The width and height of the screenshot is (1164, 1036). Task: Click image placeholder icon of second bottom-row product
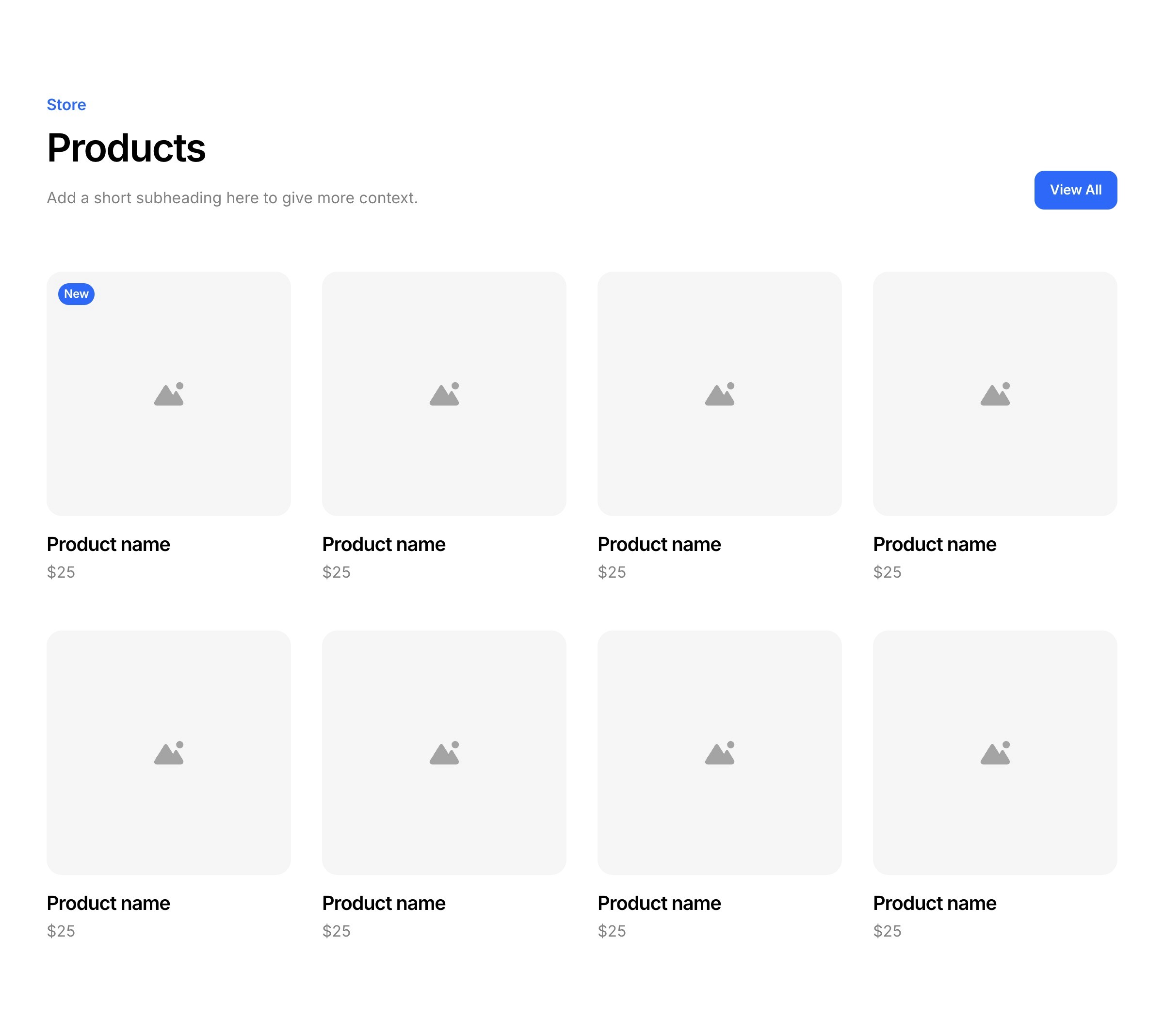(444, 753)
